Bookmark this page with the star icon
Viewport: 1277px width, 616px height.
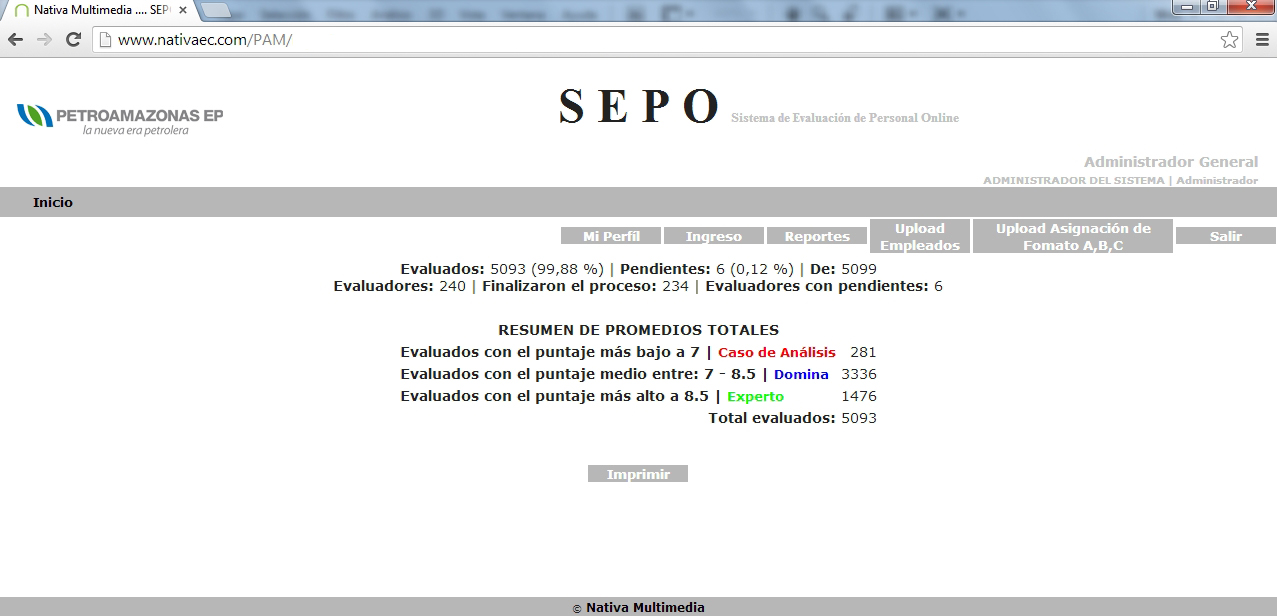[1229, 40]
